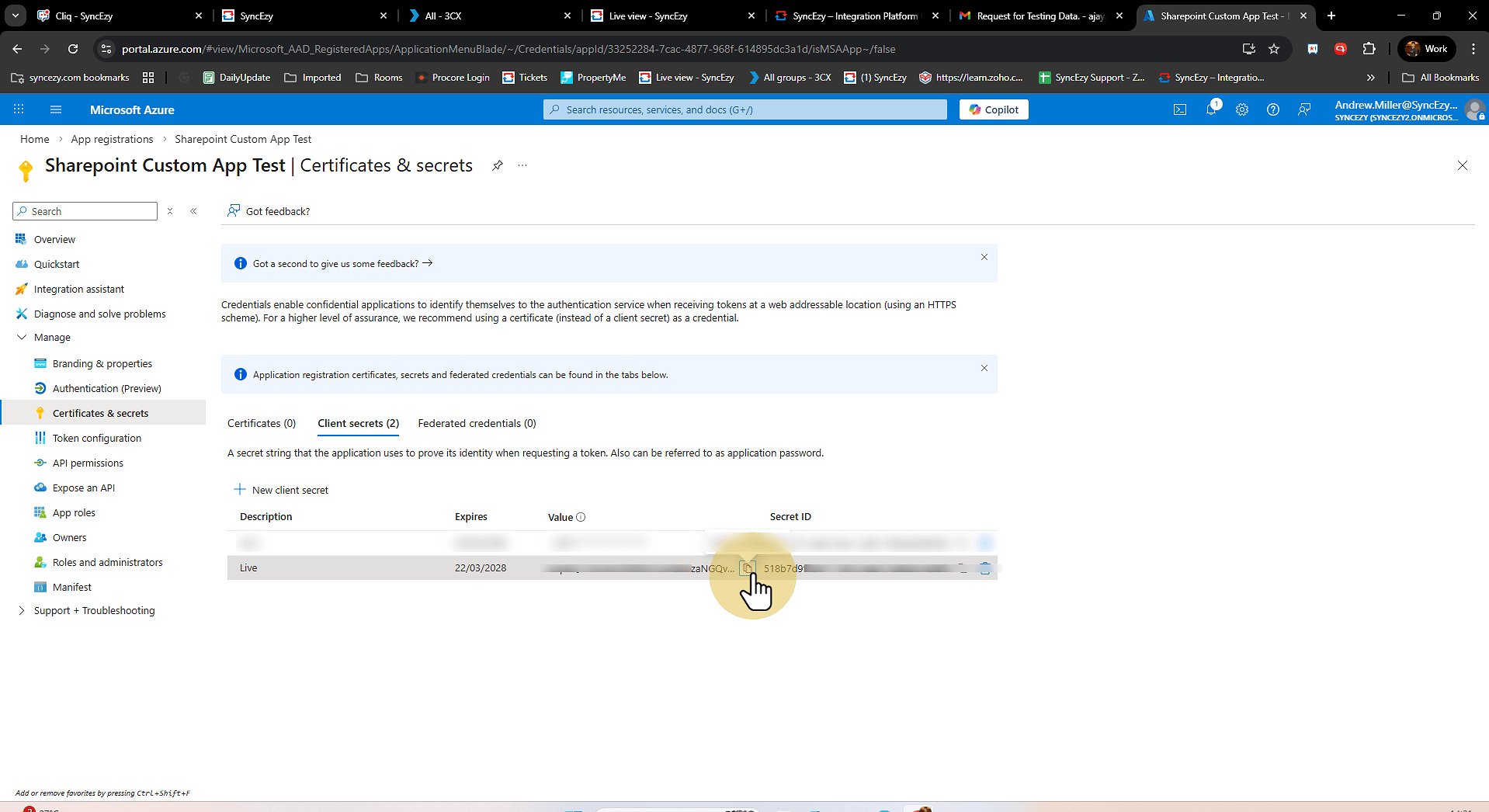1489x812 pixels.
Task: Expand Support + Troubleshooting section
Action: coord(22,611)
